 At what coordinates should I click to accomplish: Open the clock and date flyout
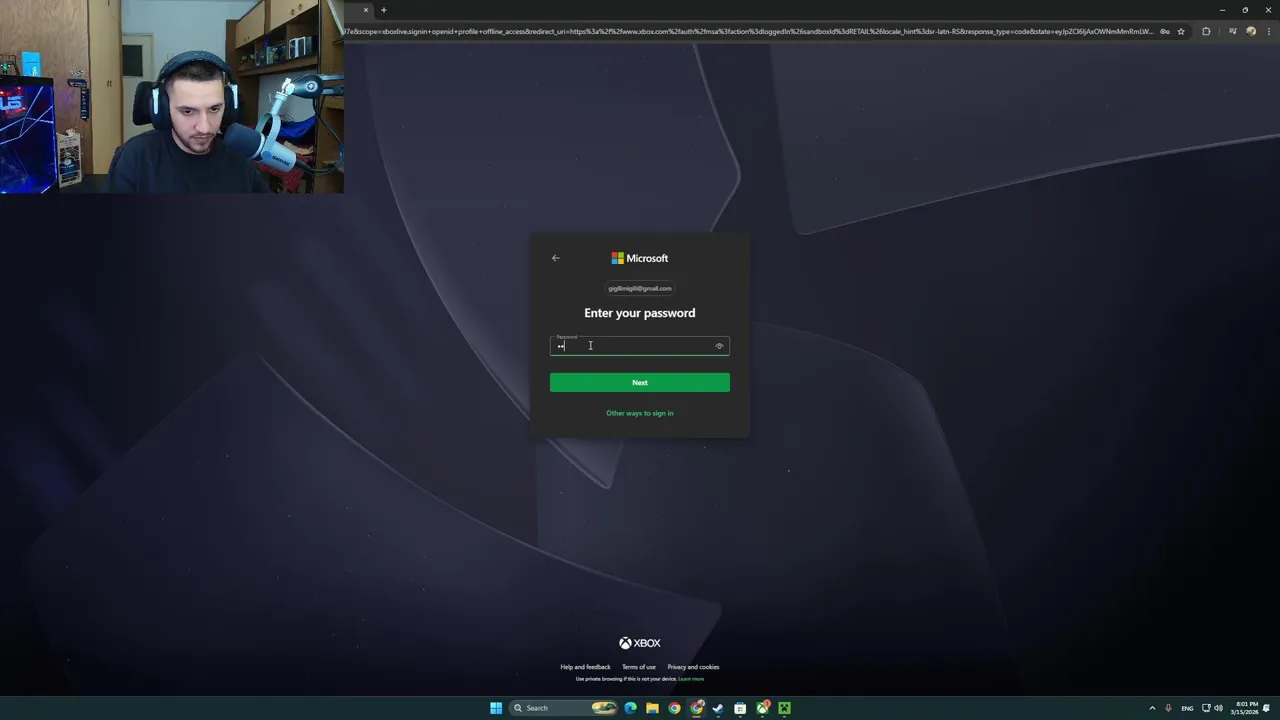(x=1246, y=708)
